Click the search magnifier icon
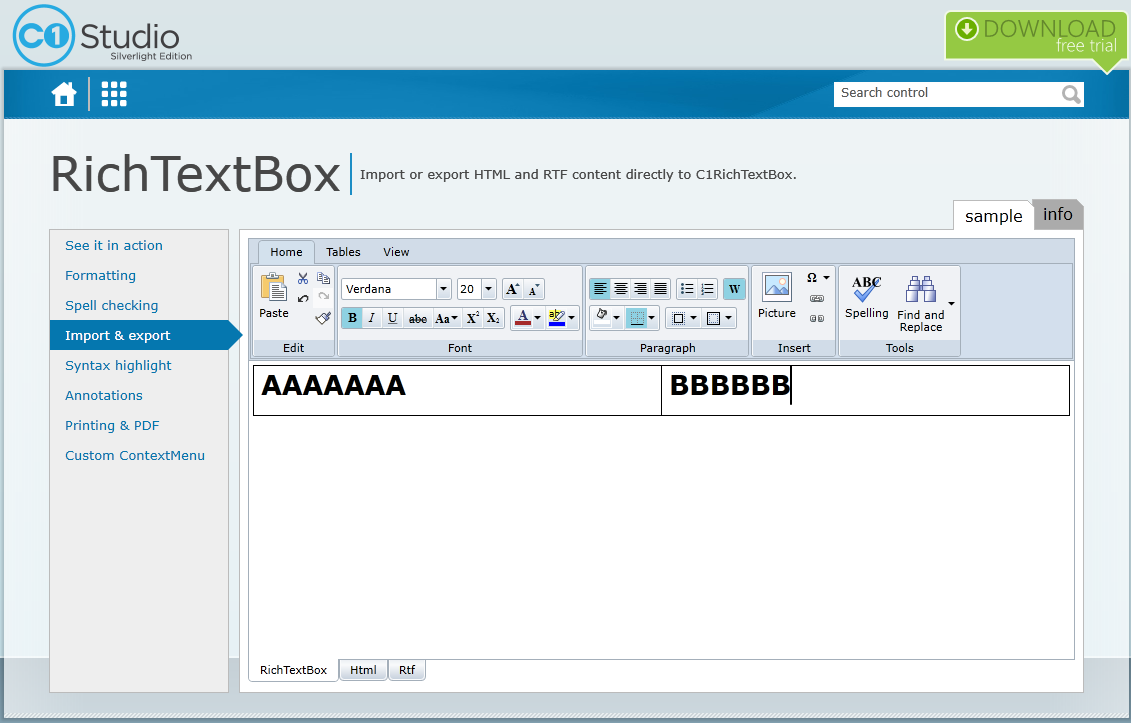1131x723 pixels. coord(1071,94)
